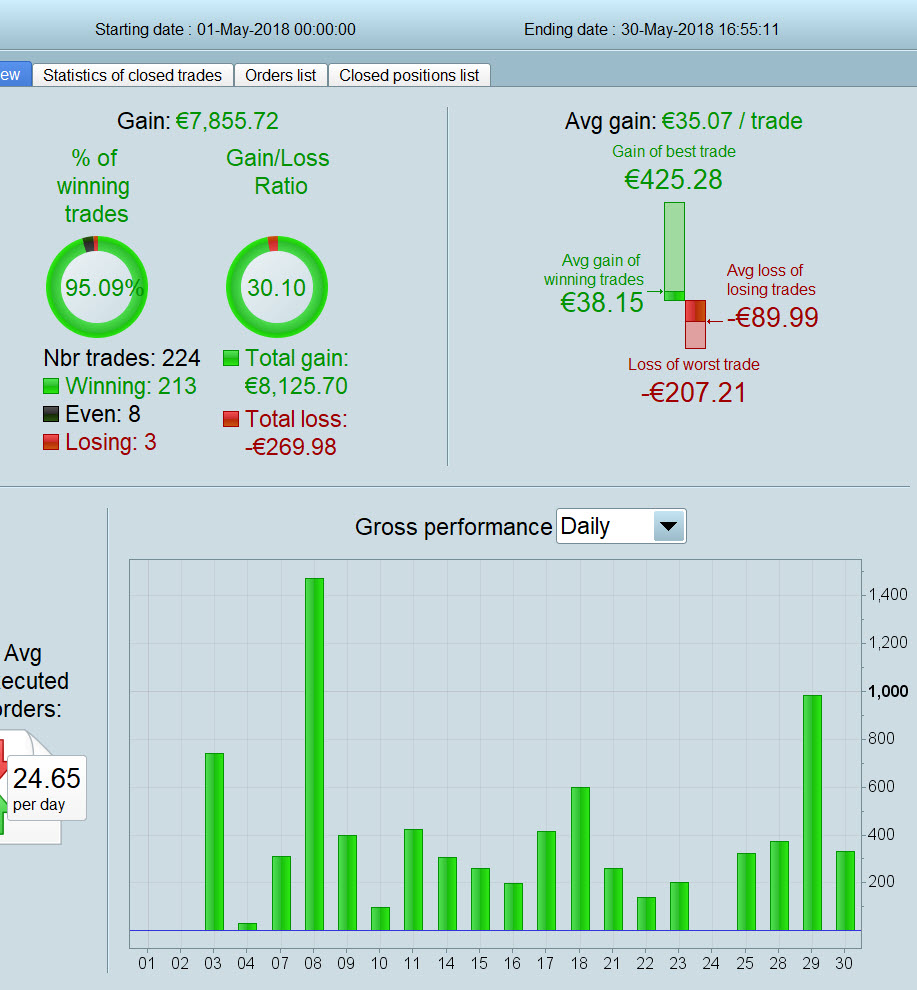Click the red Total loss legend square

pyautogui.click(x=231, y=419)
